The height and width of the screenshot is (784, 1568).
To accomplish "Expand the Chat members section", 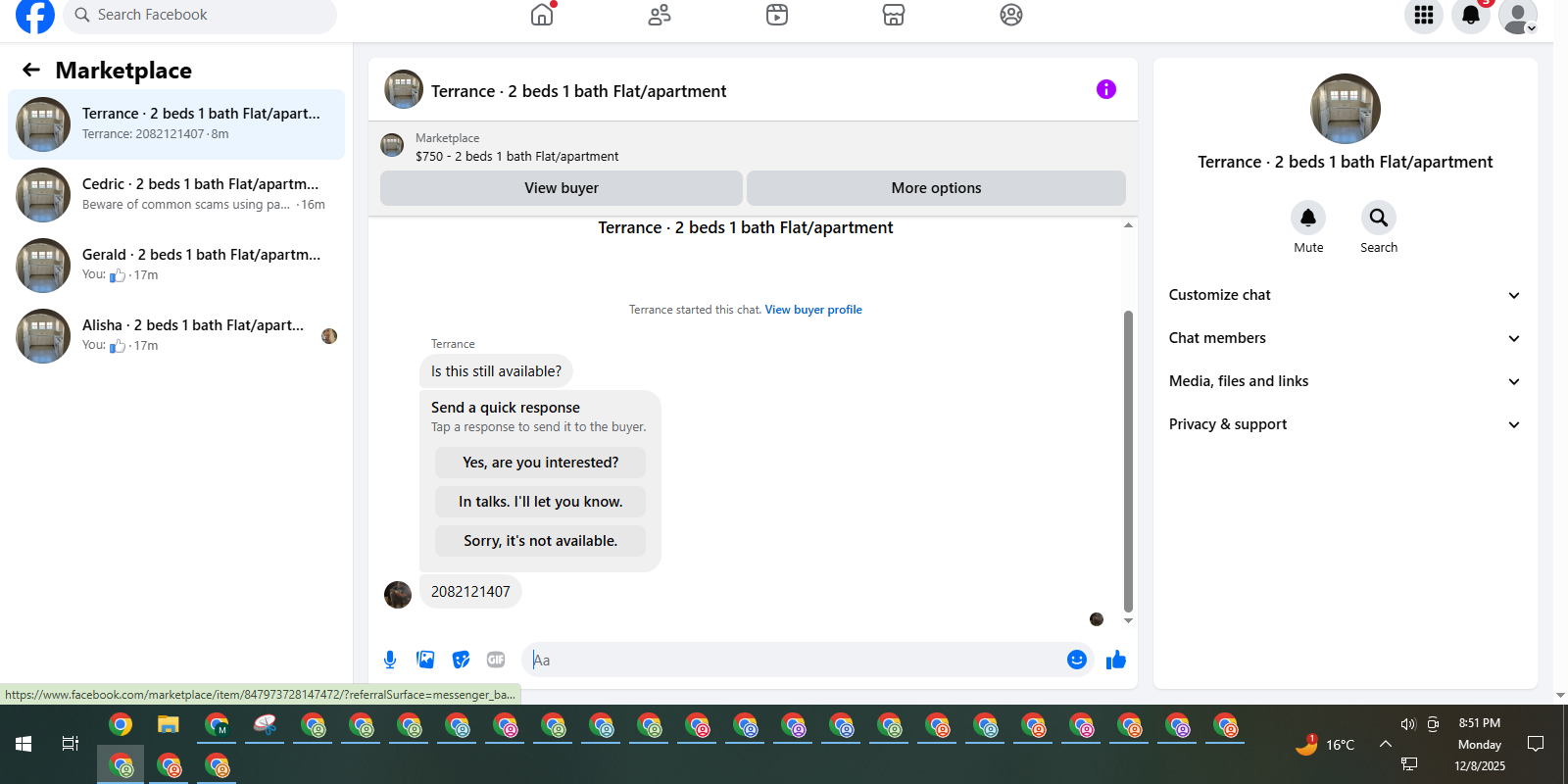I will [1345, 338].
